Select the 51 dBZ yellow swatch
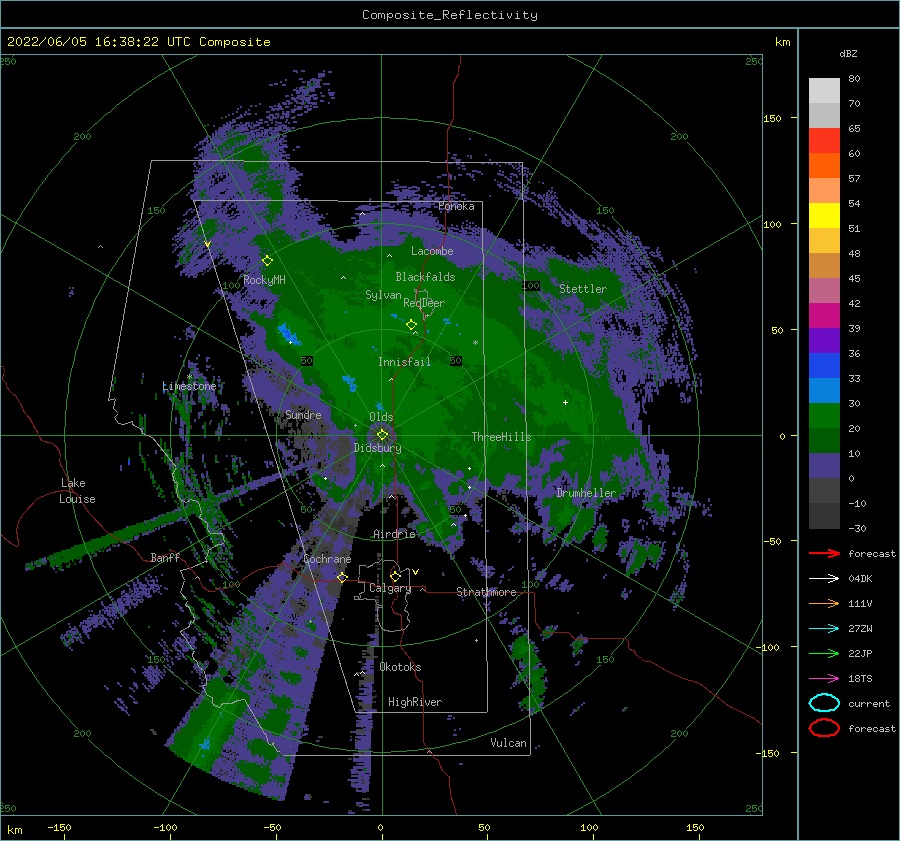The image size is (900, 841). tap(824, 215)
